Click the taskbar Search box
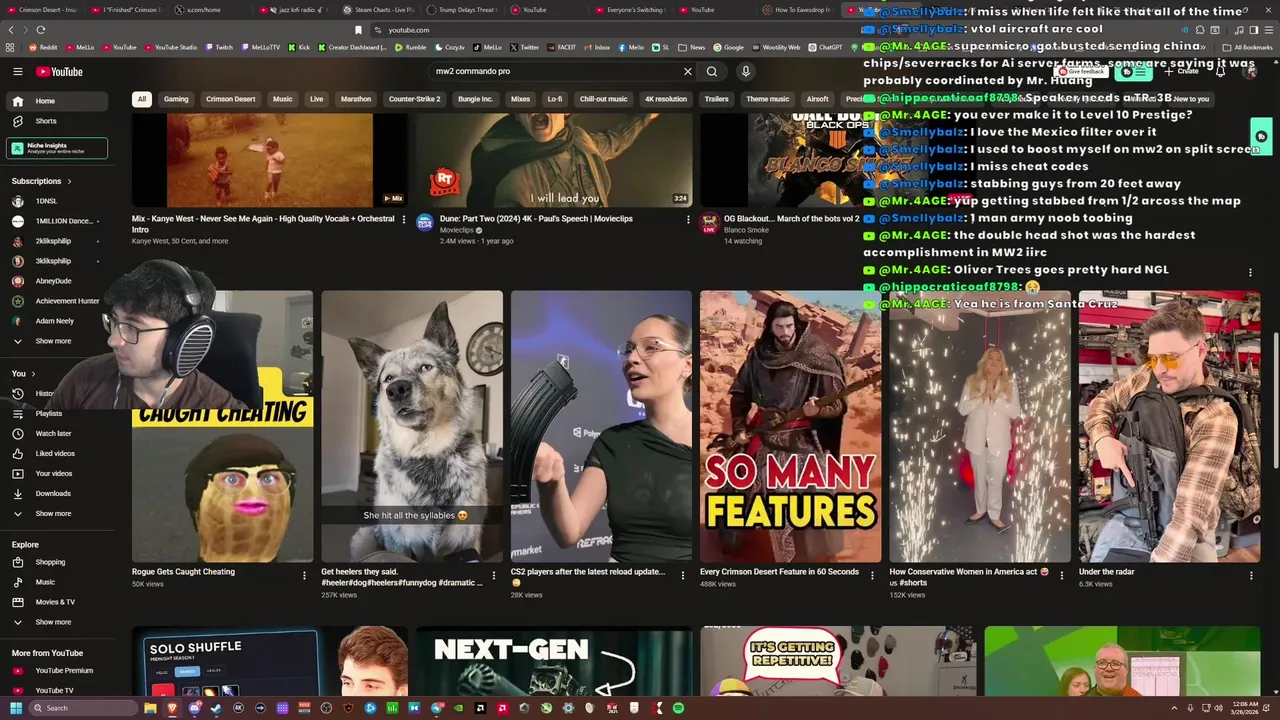Image resolution: width=1280 pixels, height=720 pixels. (85, 708)
